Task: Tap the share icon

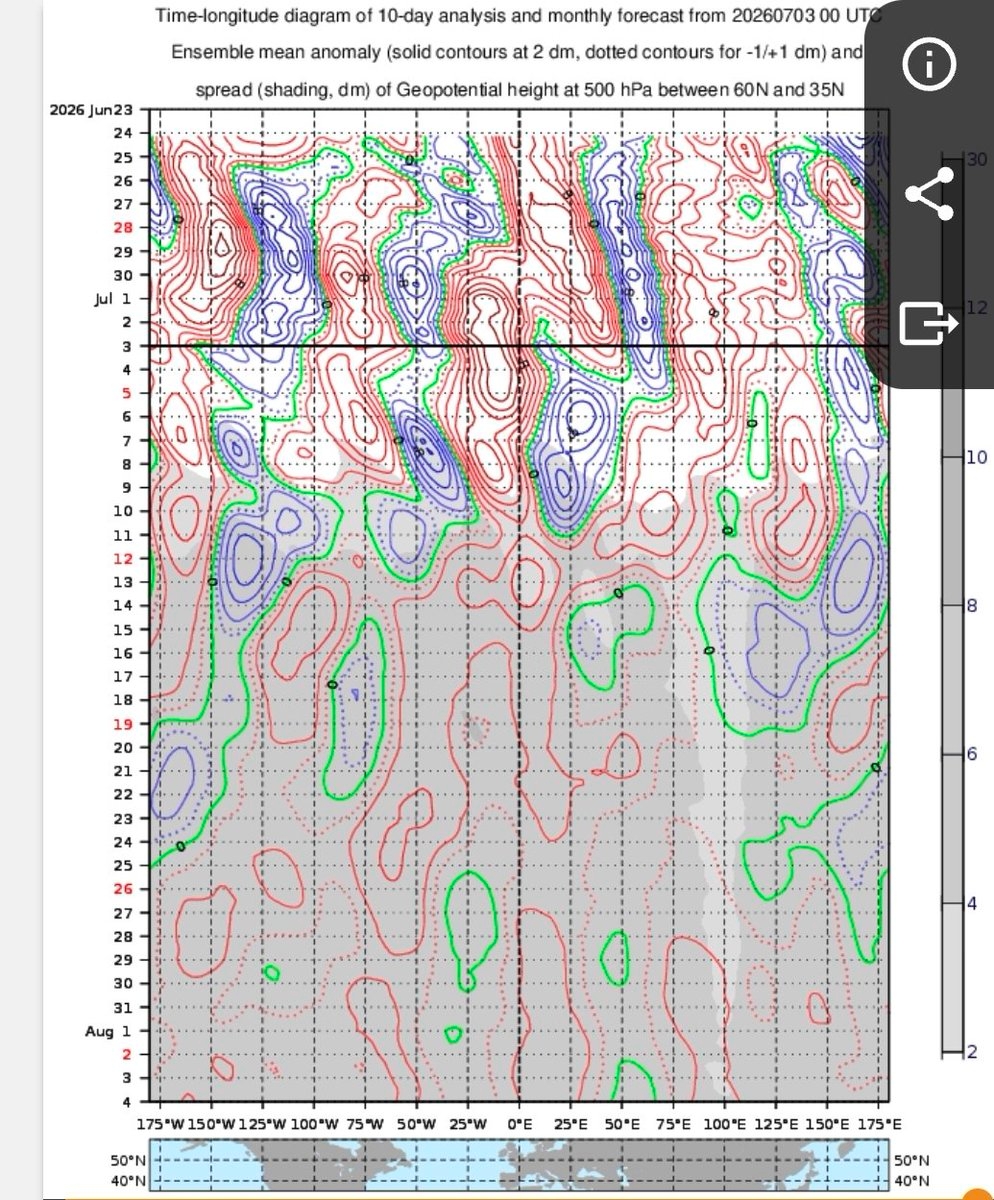Action: pos(930,194)
